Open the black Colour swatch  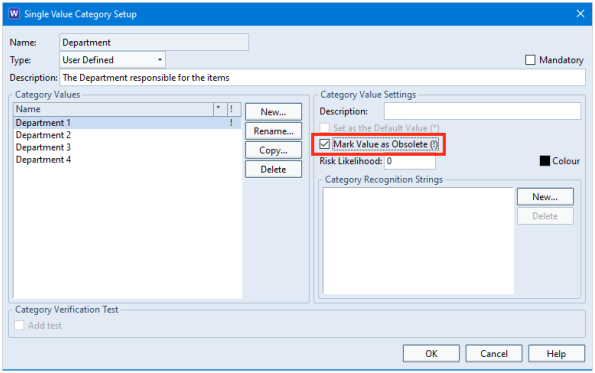click(x=545, y=161)
